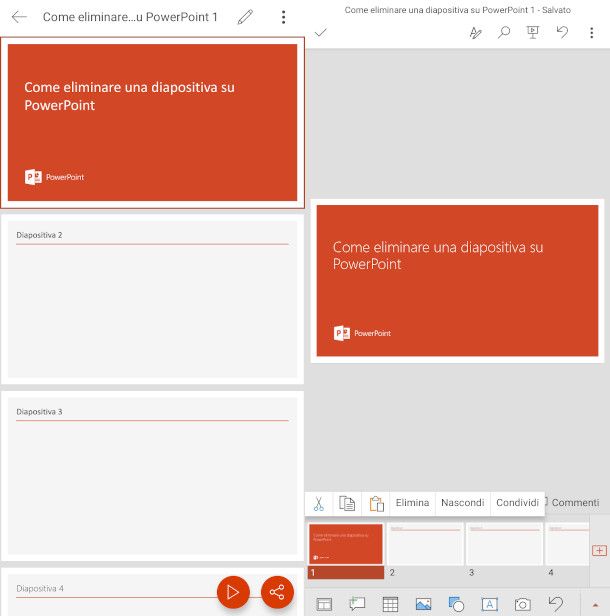Click the main slide title in the editor
The width and height of the screenshot is (610, 616).
click(438, 255)
